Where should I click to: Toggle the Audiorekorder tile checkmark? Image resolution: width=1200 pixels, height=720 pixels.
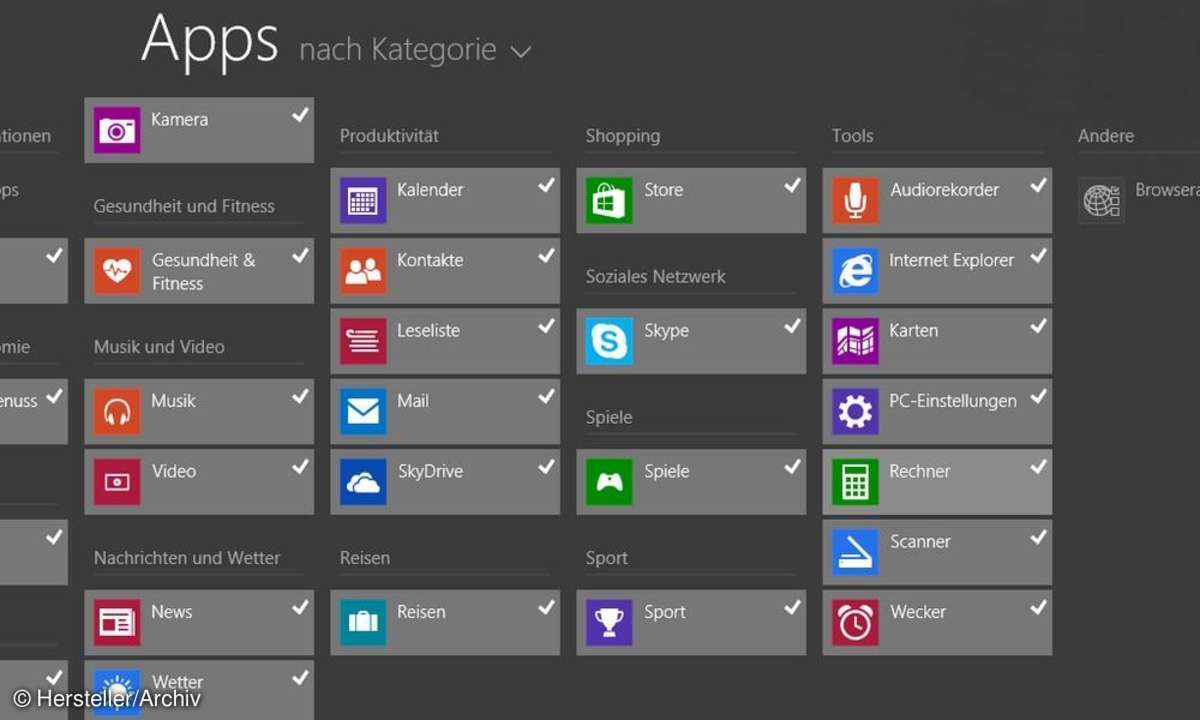coord(1038,186)
